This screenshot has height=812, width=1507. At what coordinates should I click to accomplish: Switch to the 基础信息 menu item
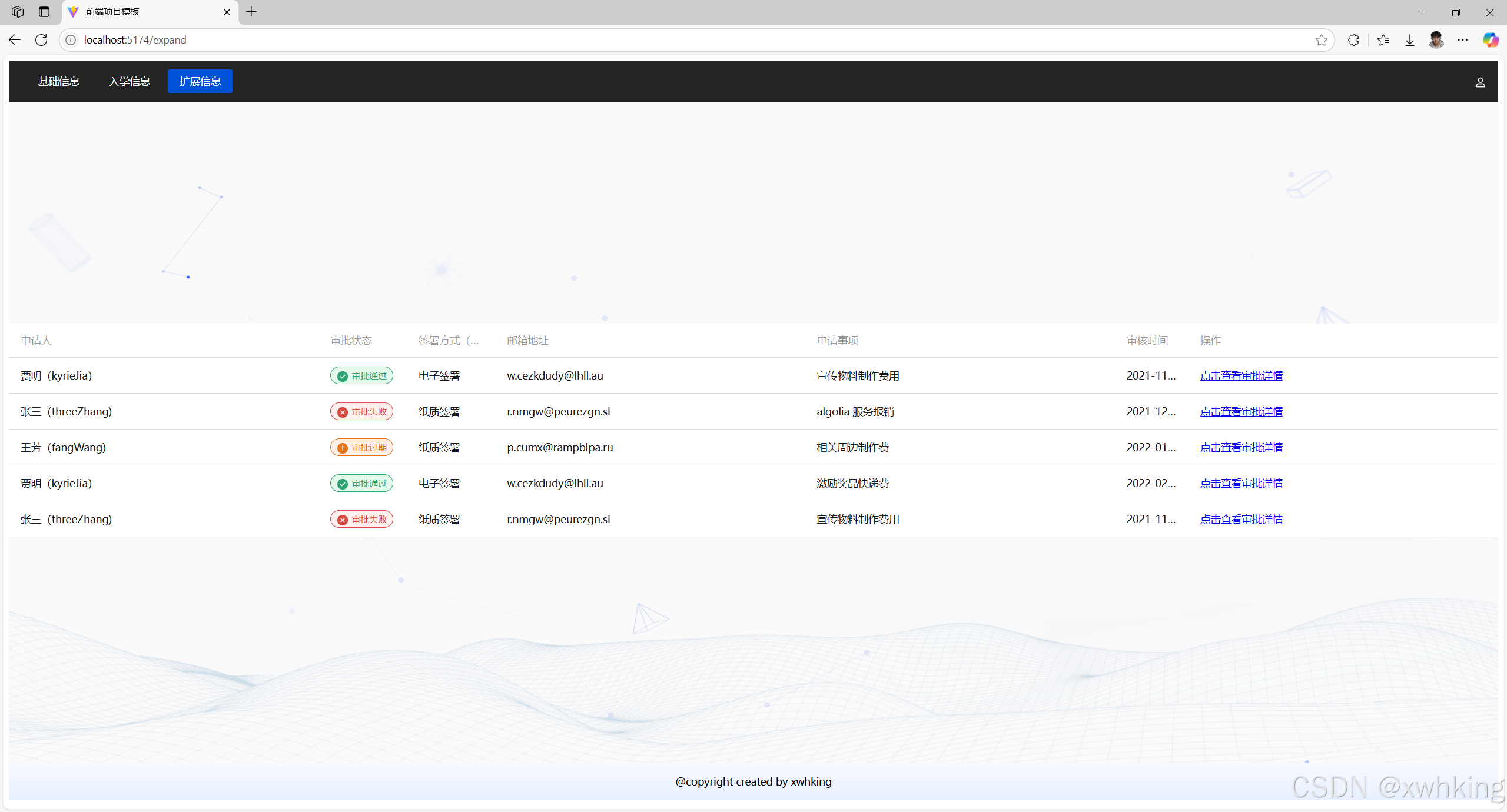59,81
